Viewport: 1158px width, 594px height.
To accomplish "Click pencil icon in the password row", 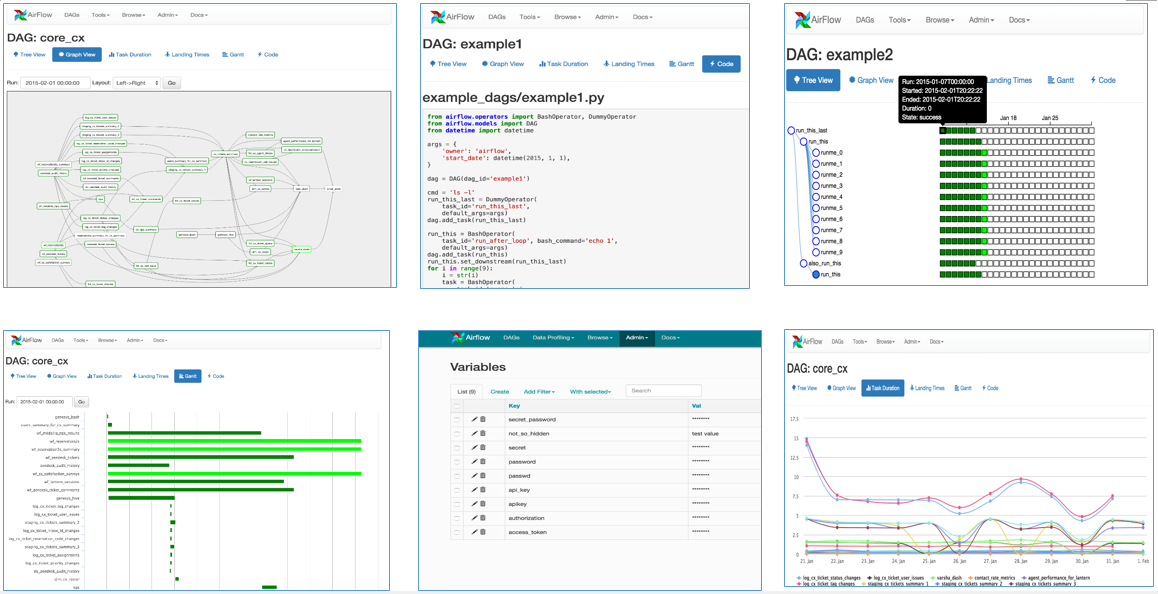I will [475, 461].
